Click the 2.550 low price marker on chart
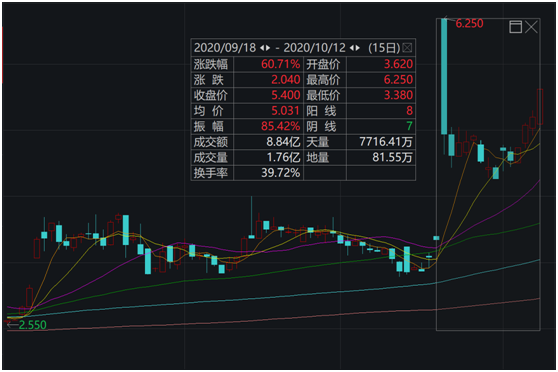Image resolution: width=558 pixels, height=372 pixels. tap(32, 325)
